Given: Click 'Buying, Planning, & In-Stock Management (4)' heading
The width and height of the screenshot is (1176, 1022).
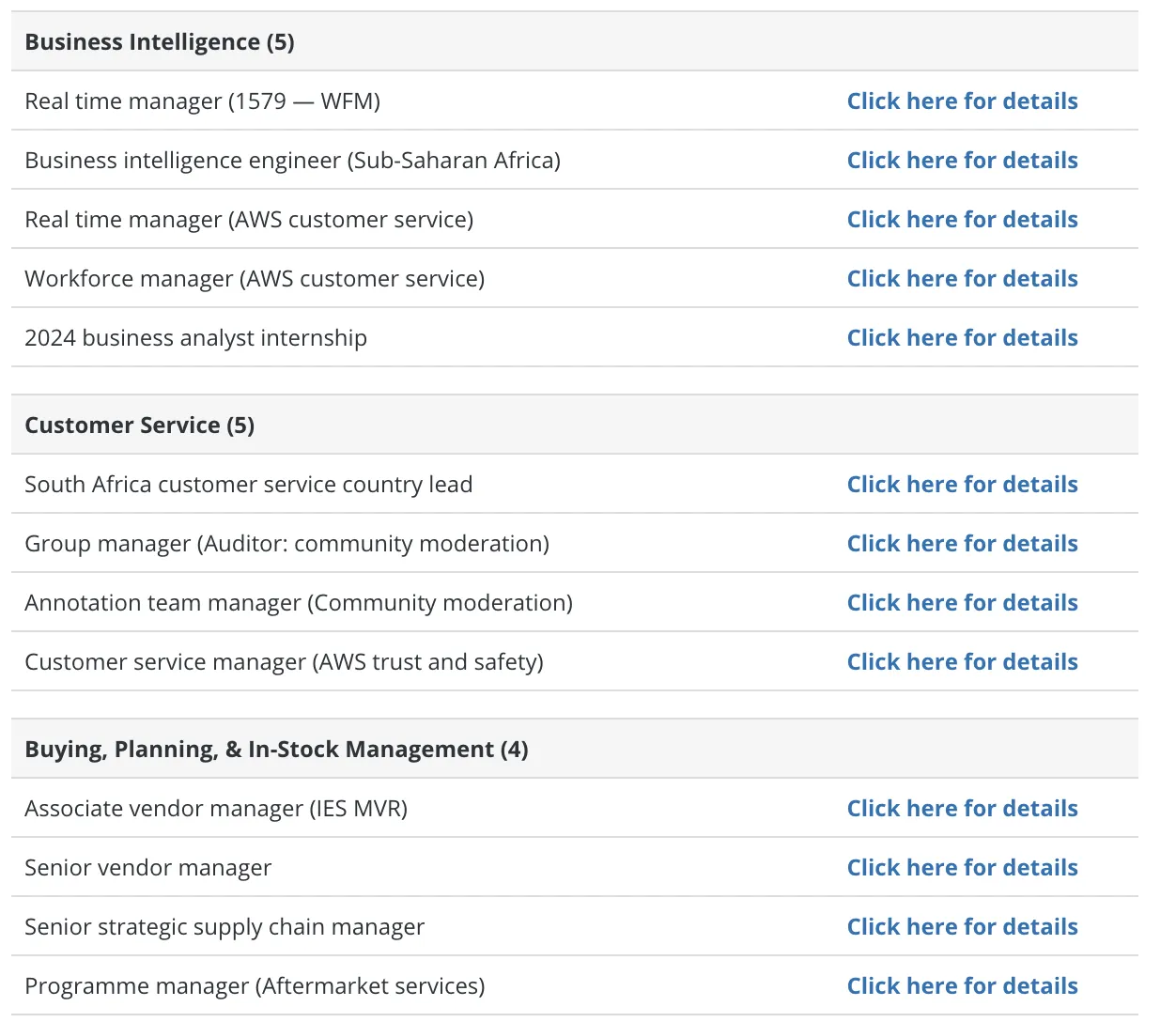Looking at the screenshot, I should (276, 750).
